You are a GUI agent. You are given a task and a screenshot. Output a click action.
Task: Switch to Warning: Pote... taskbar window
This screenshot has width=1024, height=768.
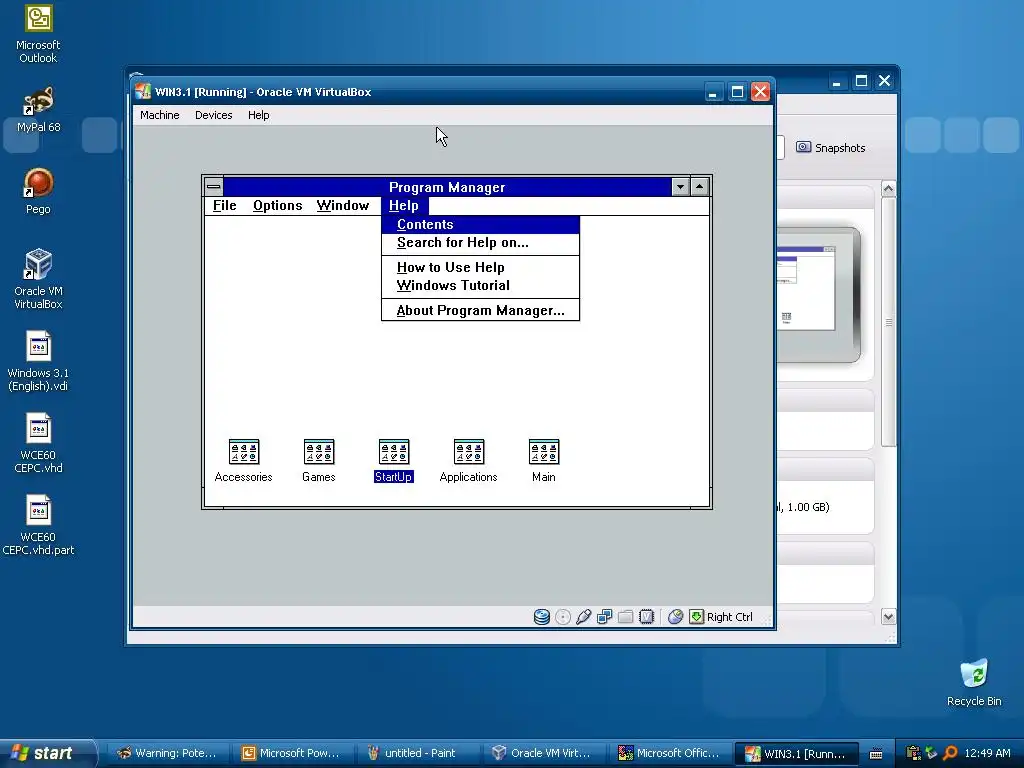(x=167, y=754)
